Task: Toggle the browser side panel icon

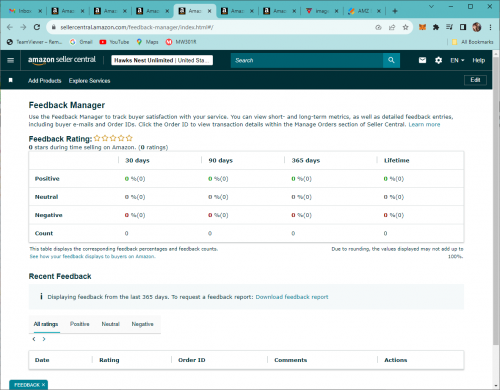Action: tap(463, 27)
